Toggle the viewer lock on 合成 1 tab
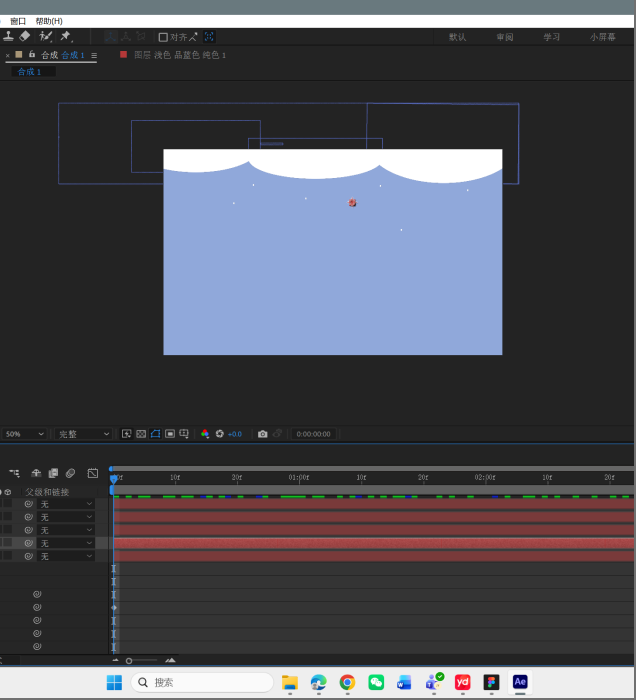Viewport: 636px width, 700px height. (x=32, y=54)
